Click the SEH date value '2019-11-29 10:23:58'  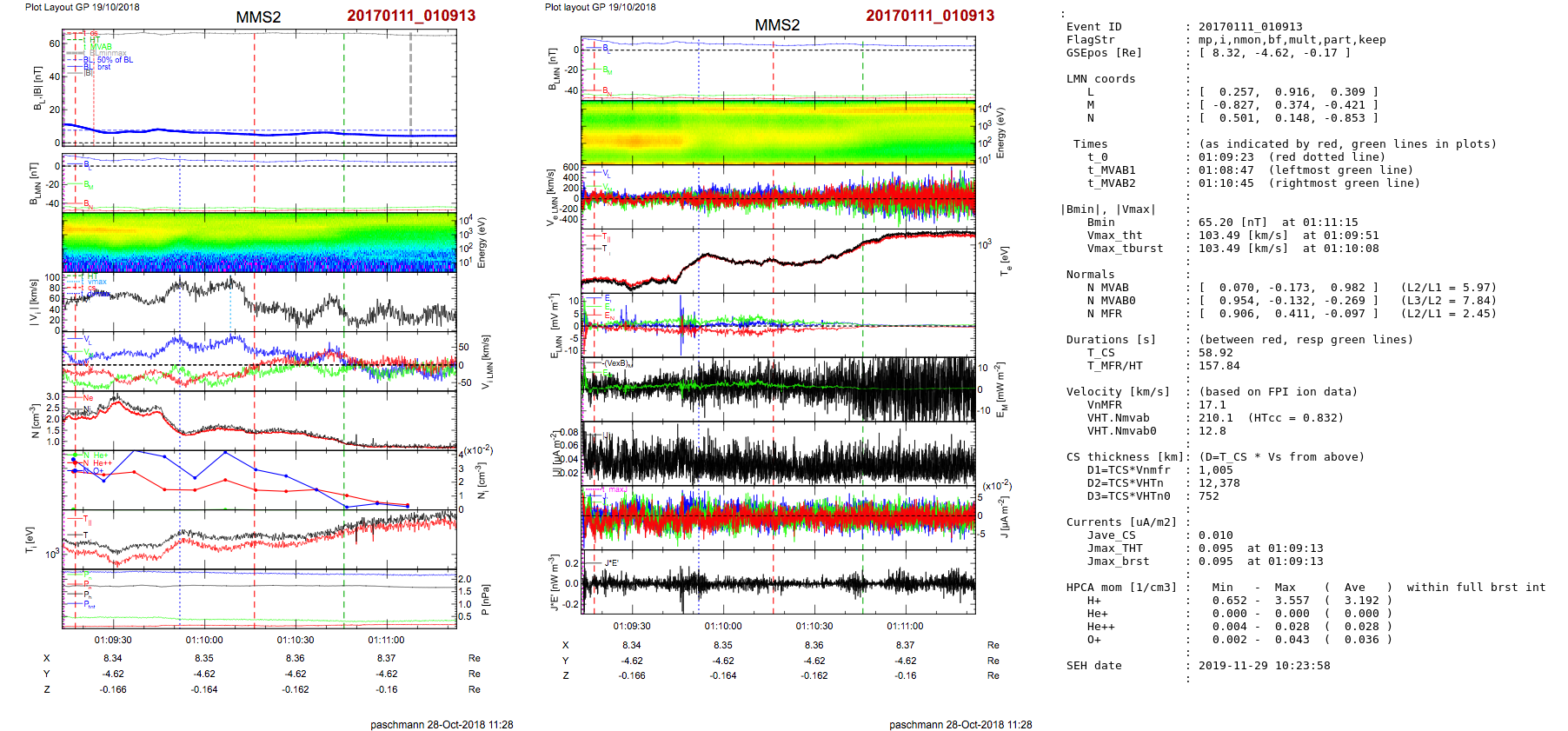pyautogui.click(x=1265, y=666)
